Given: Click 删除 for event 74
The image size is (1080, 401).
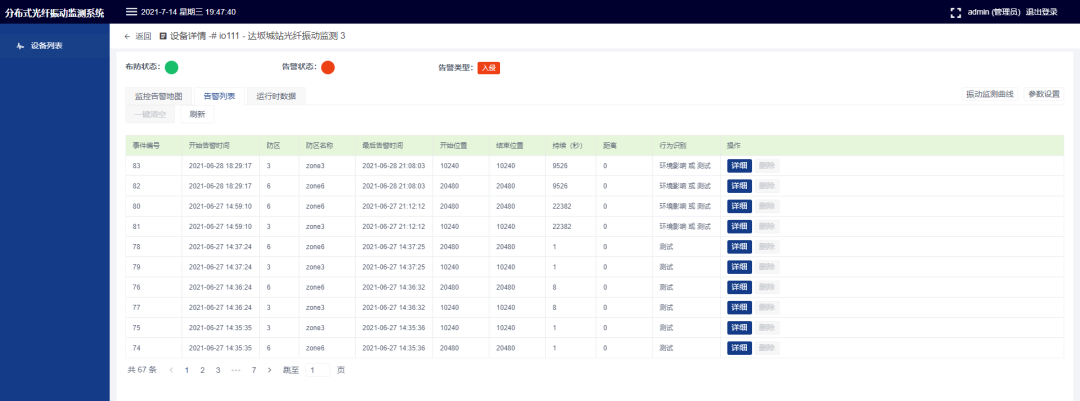Looking at the screenshot, I should 767,348.
